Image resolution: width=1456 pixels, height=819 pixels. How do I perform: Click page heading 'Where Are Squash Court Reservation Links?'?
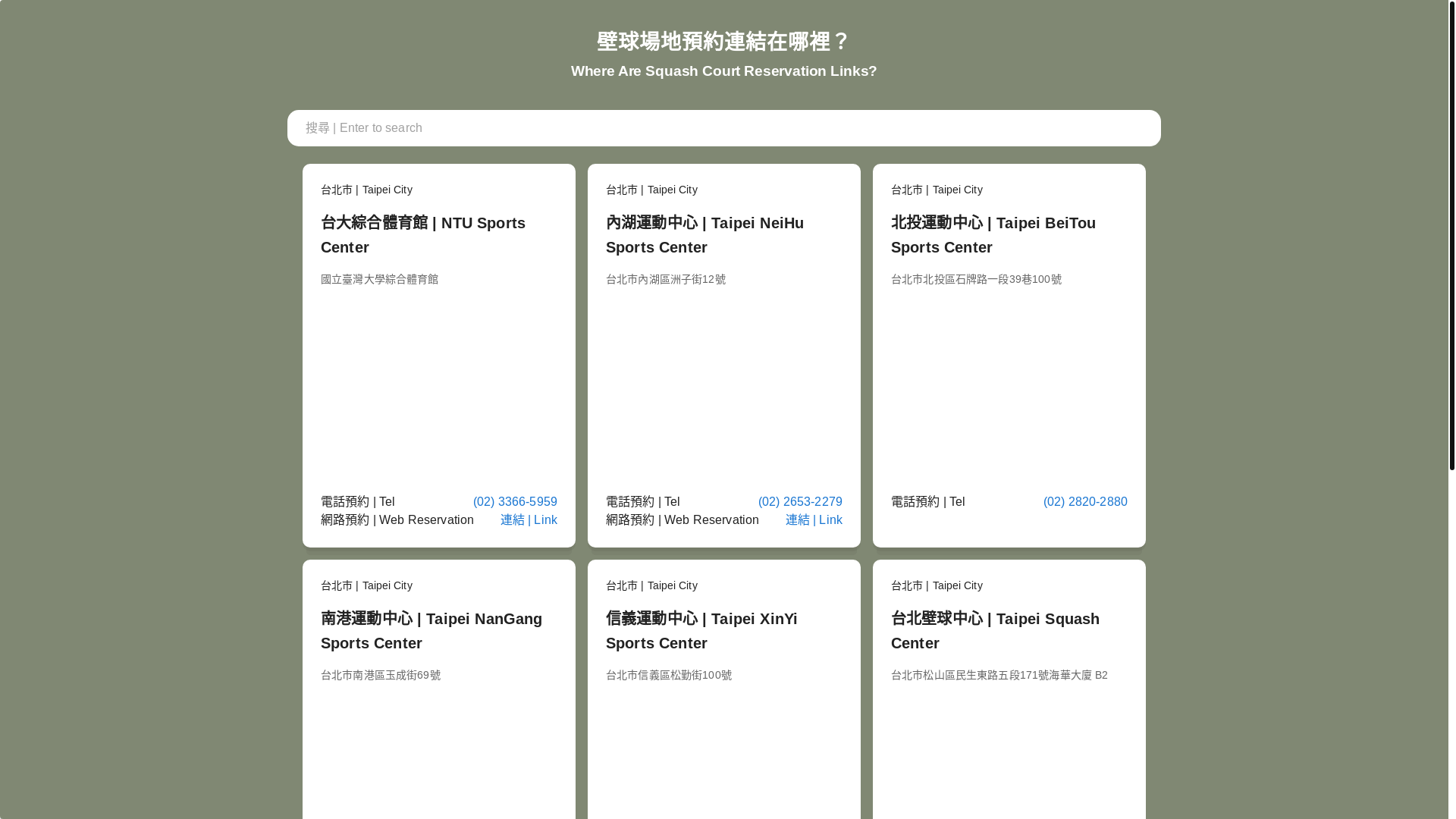[x=723, y=71]
